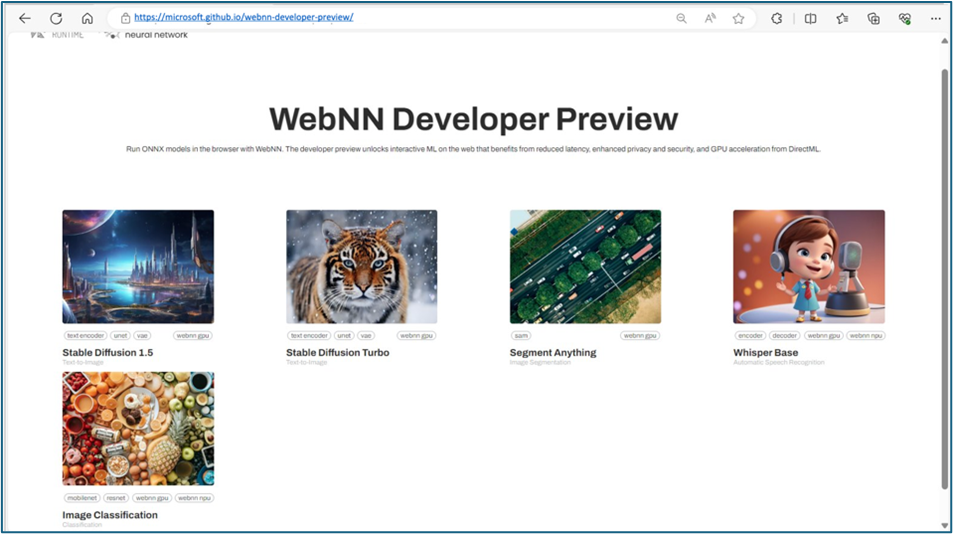
Task: Open the Collections icon in toolbar
Action: (x=873, y=18)
